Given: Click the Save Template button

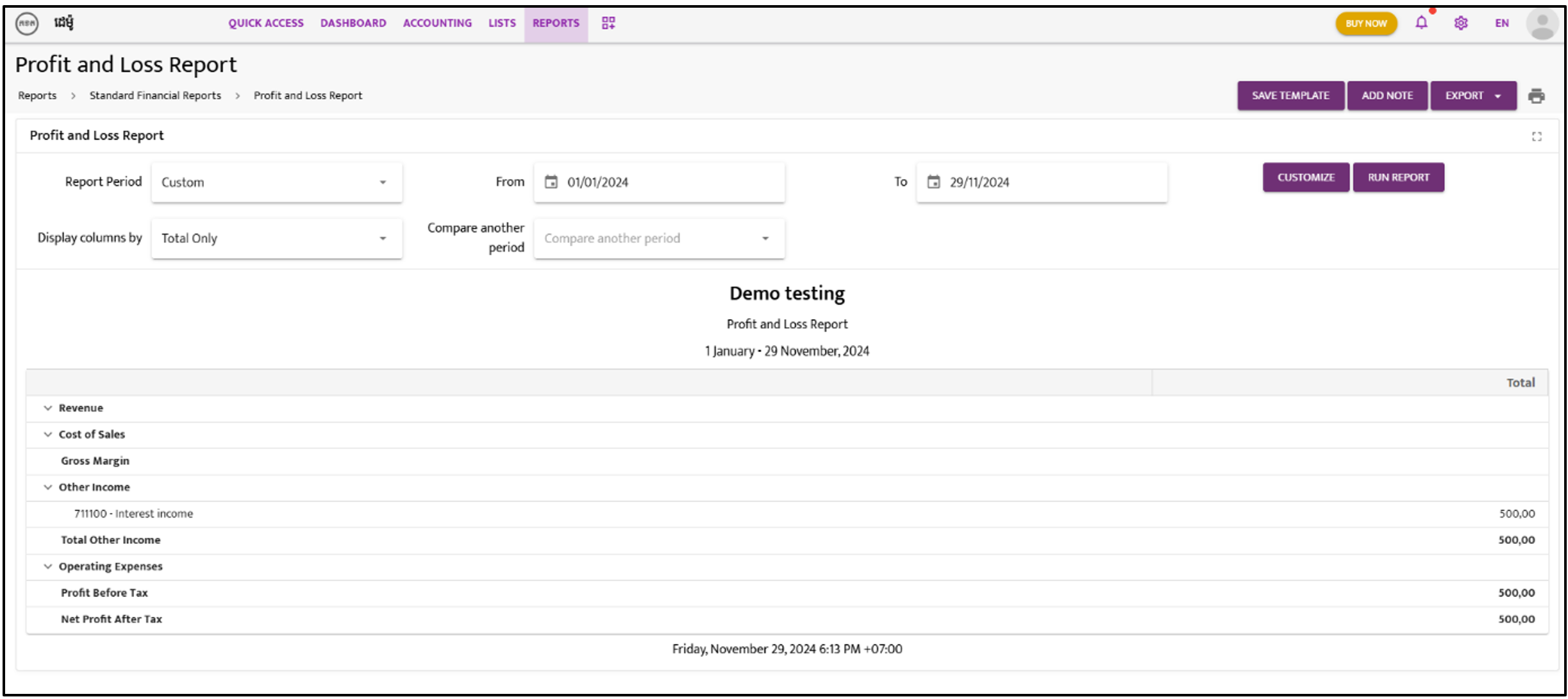Looking at the screenshot, I should (x=1290, y=96).
